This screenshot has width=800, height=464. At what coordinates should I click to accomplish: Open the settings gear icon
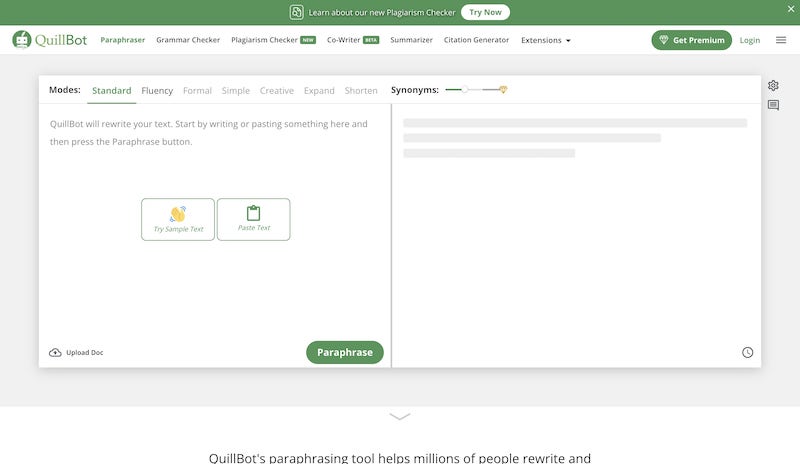[773, 85]
